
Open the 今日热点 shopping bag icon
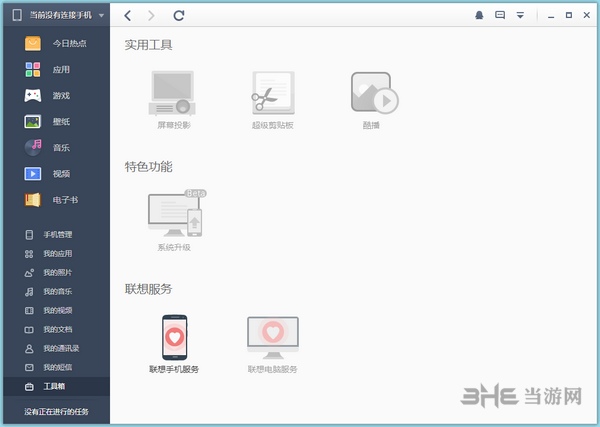coord(33,43)
